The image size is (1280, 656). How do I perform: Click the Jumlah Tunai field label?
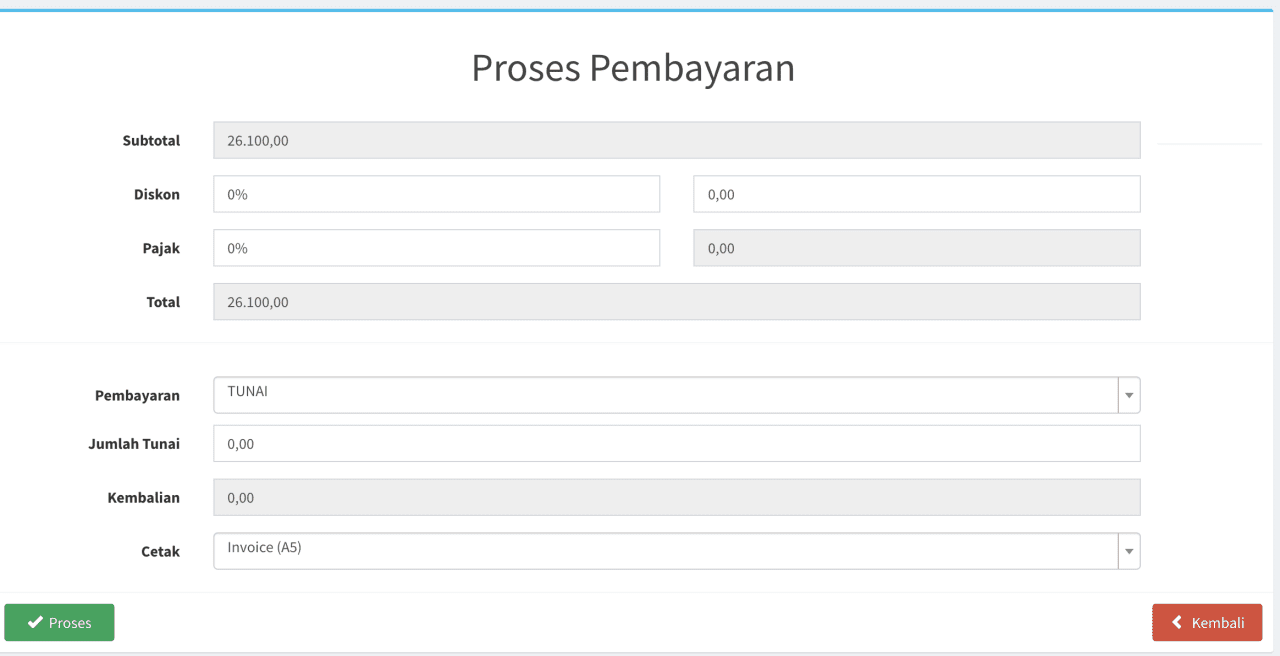point(134,444)
